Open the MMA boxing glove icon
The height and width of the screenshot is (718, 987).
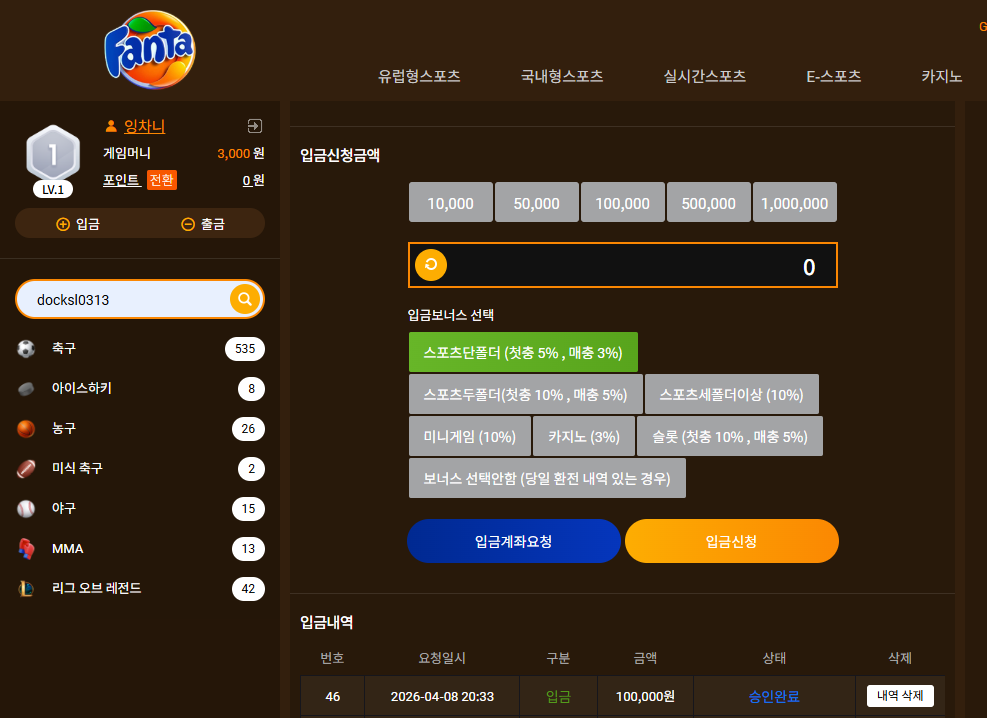click(x=26, y=549)
